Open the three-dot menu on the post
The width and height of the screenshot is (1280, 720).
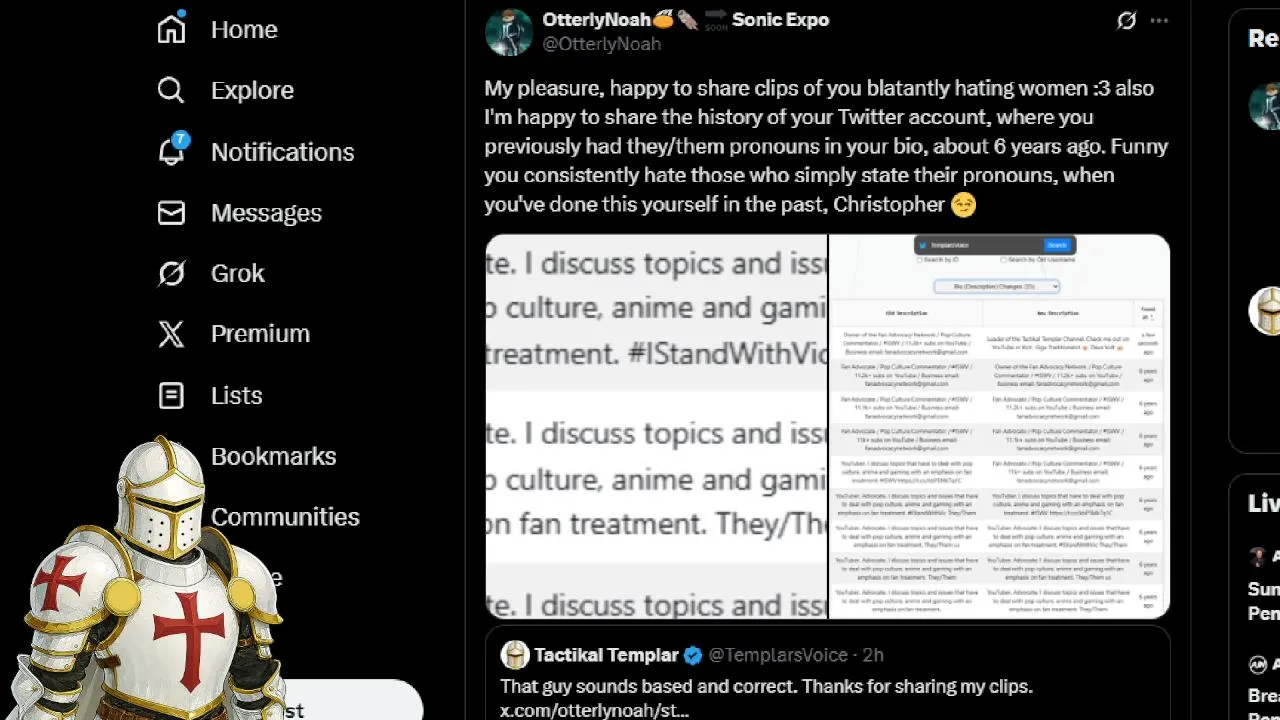point(1159,20)
